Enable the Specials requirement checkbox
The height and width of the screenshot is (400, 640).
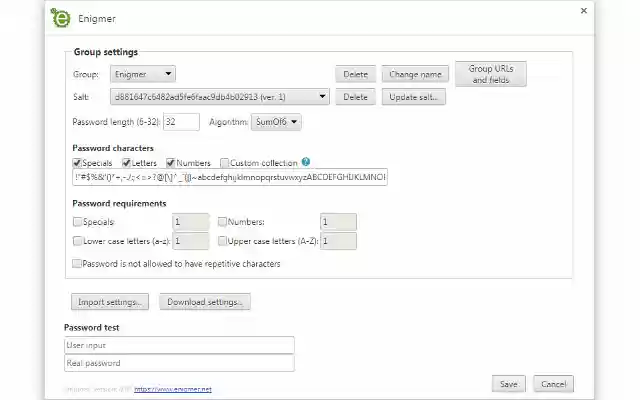pos(77,222)
